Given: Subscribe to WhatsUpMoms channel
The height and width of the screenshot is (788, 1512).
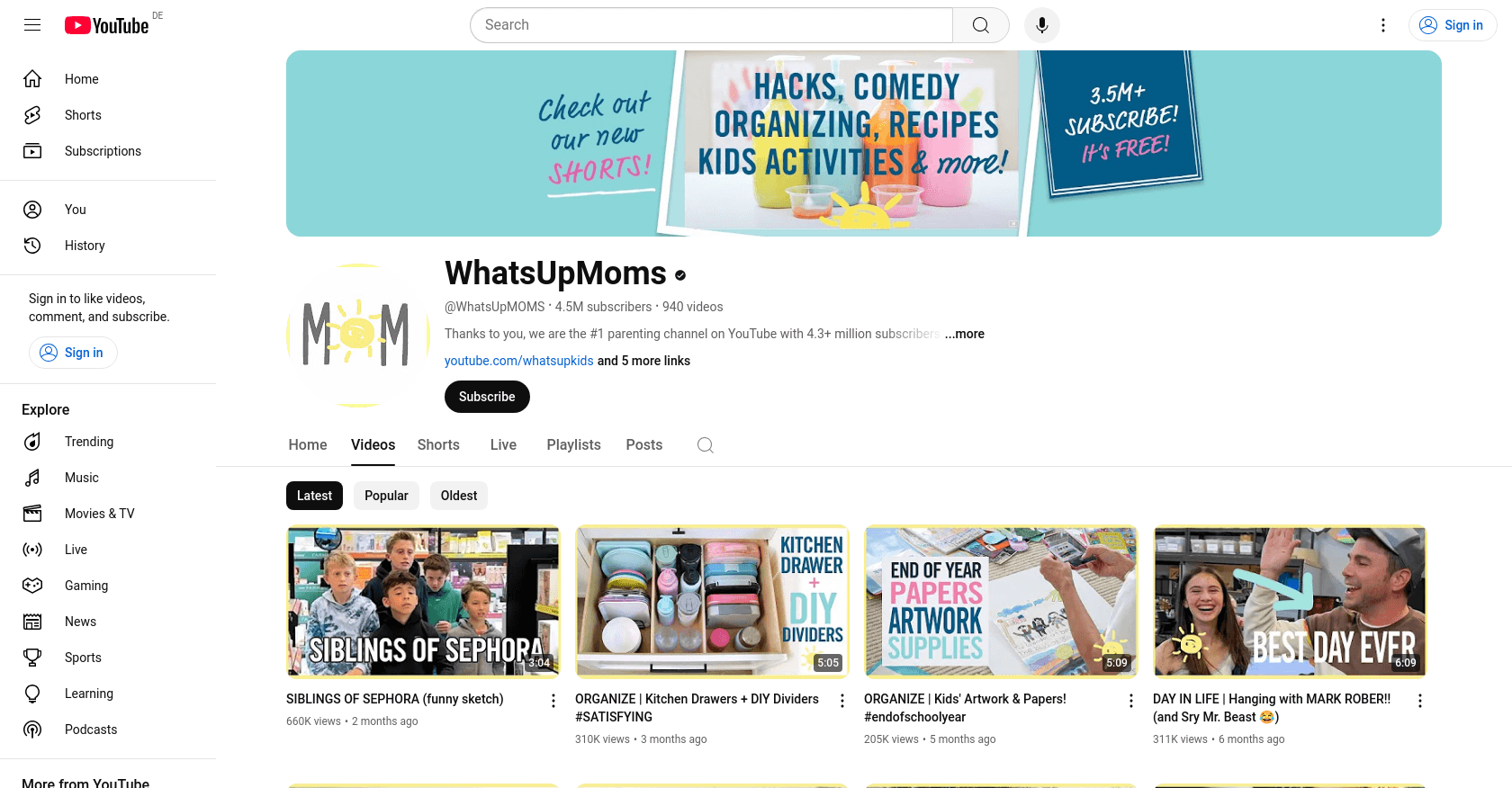Looking at the screenshot, I should [x=487, y=397].
